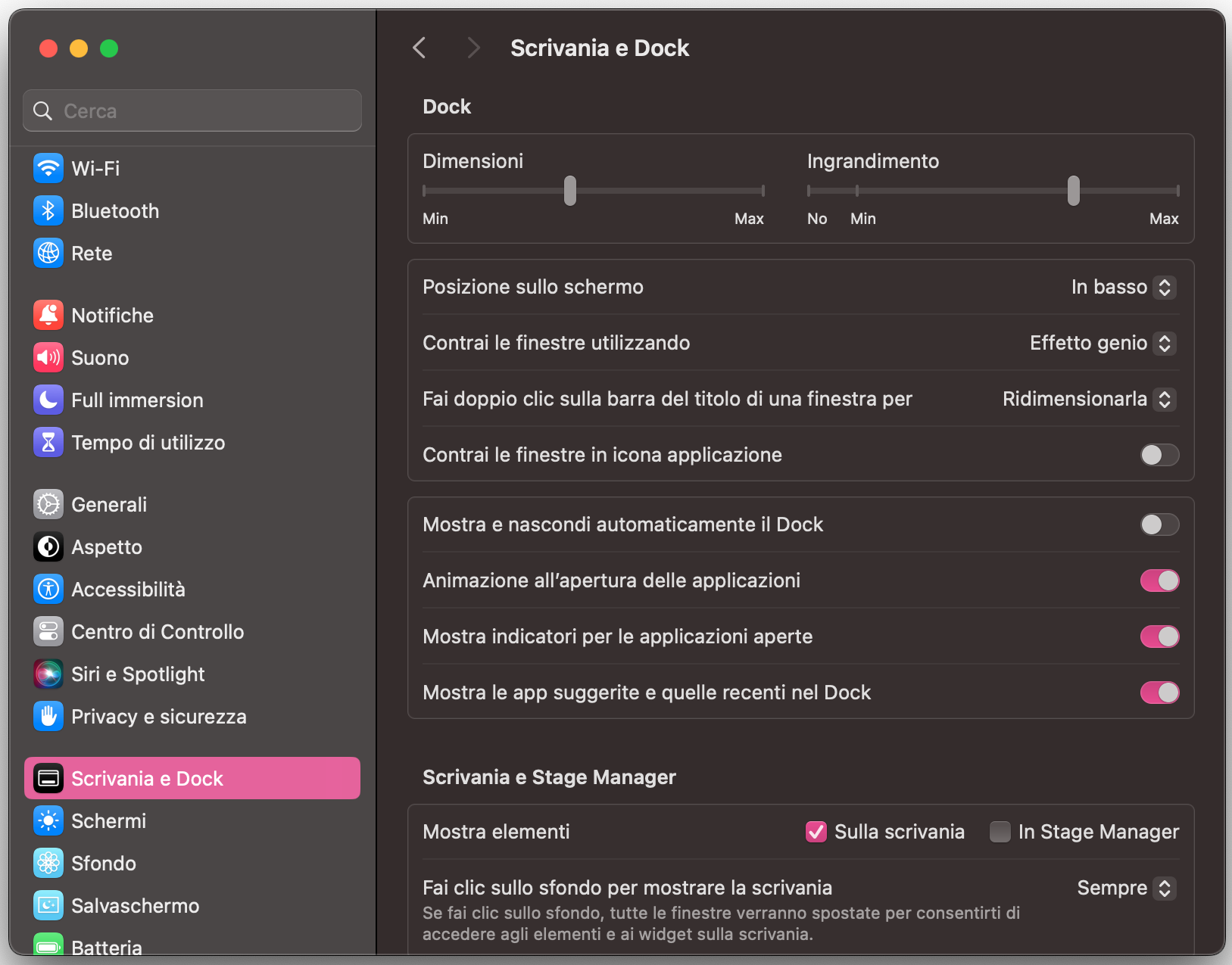The image size is (1232, 965).
Task: Check the In Stage Manager checkbox
Action: pos(1000,831)
